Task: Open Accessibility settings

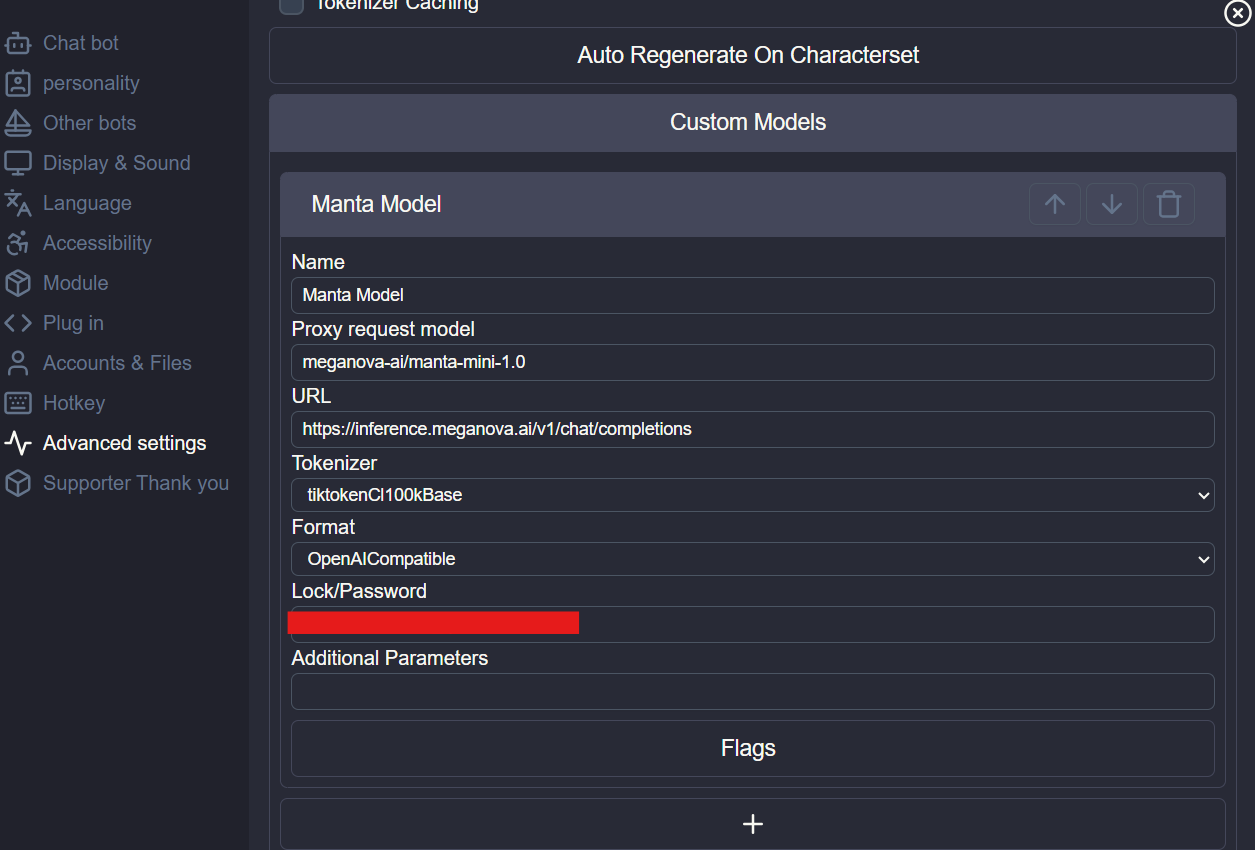Action: [x=97, y=243]
